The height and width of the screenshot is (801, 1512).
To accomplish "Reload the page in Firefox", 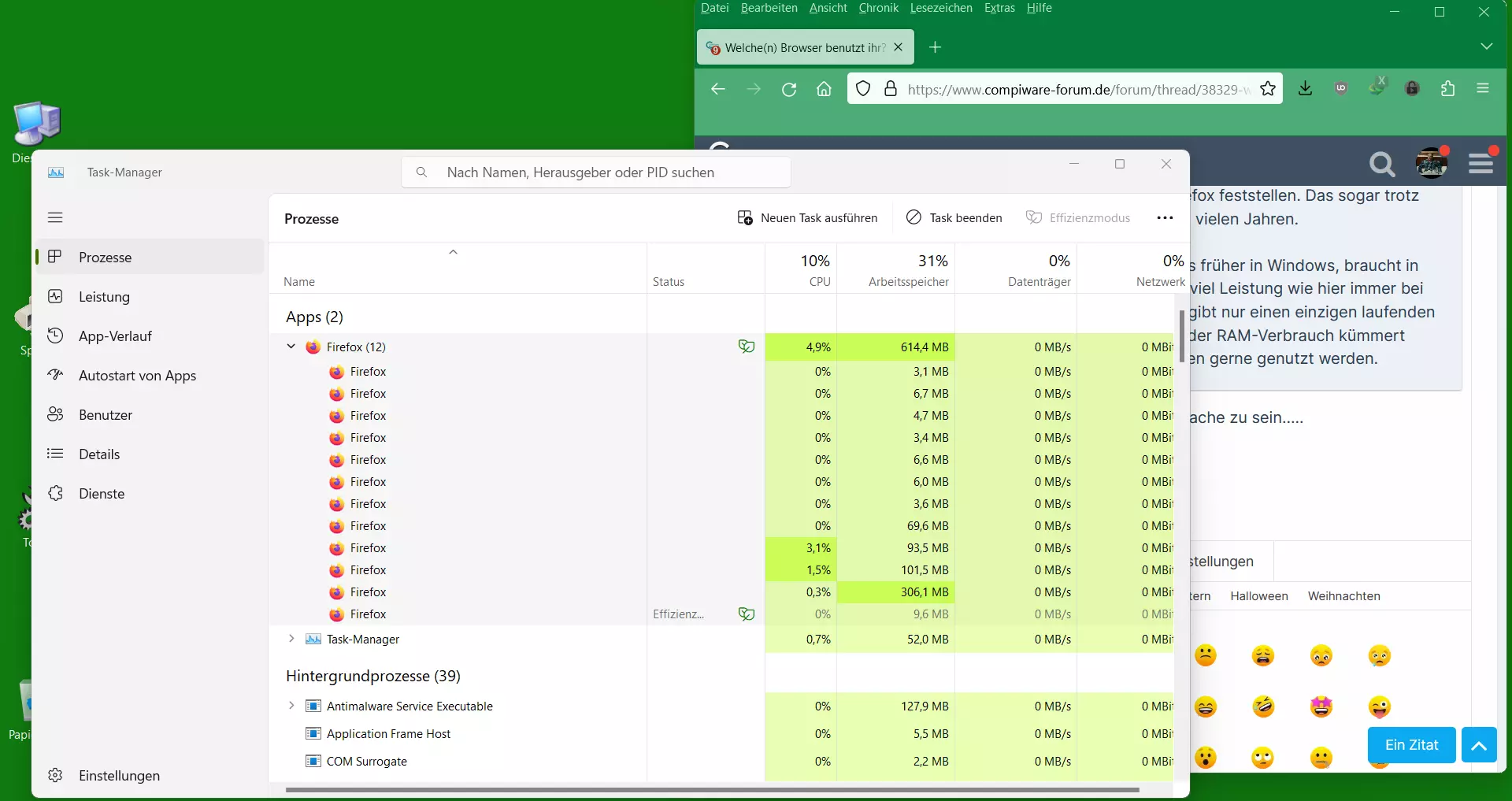I will point(789,89).
